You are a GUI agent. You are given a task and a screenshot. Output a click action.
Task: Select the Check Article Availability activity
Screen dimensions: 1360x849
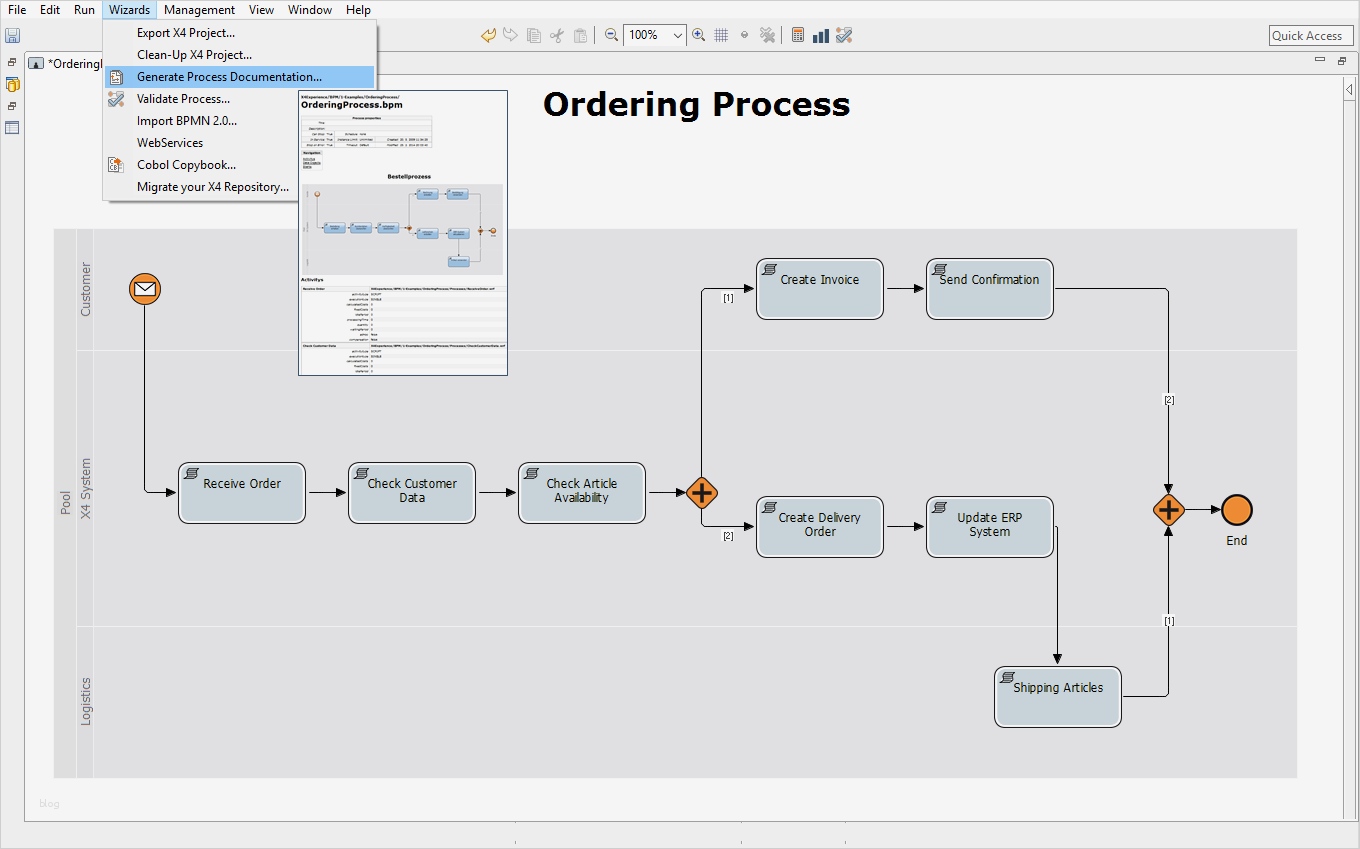(582, 492)
